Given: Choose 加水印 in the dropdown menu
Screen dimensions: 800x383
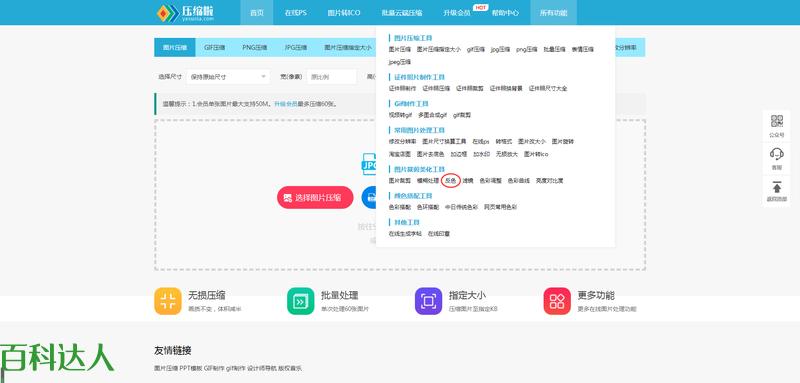Looking at the screenshot, I should (482, 154).
